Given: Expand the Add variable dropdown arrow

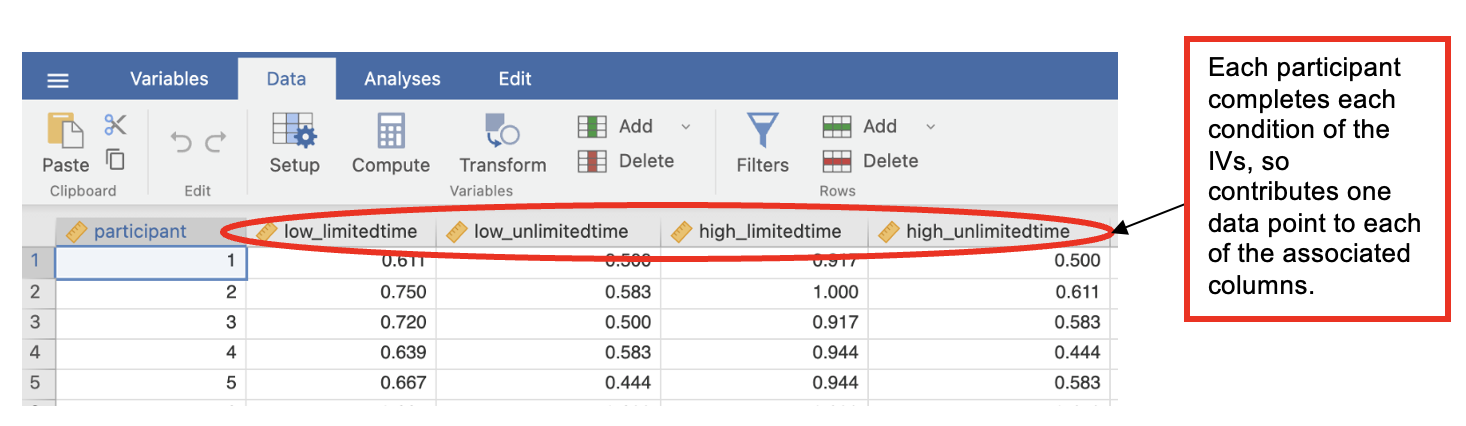Looking at the screenshot, I should coord(686,126).
